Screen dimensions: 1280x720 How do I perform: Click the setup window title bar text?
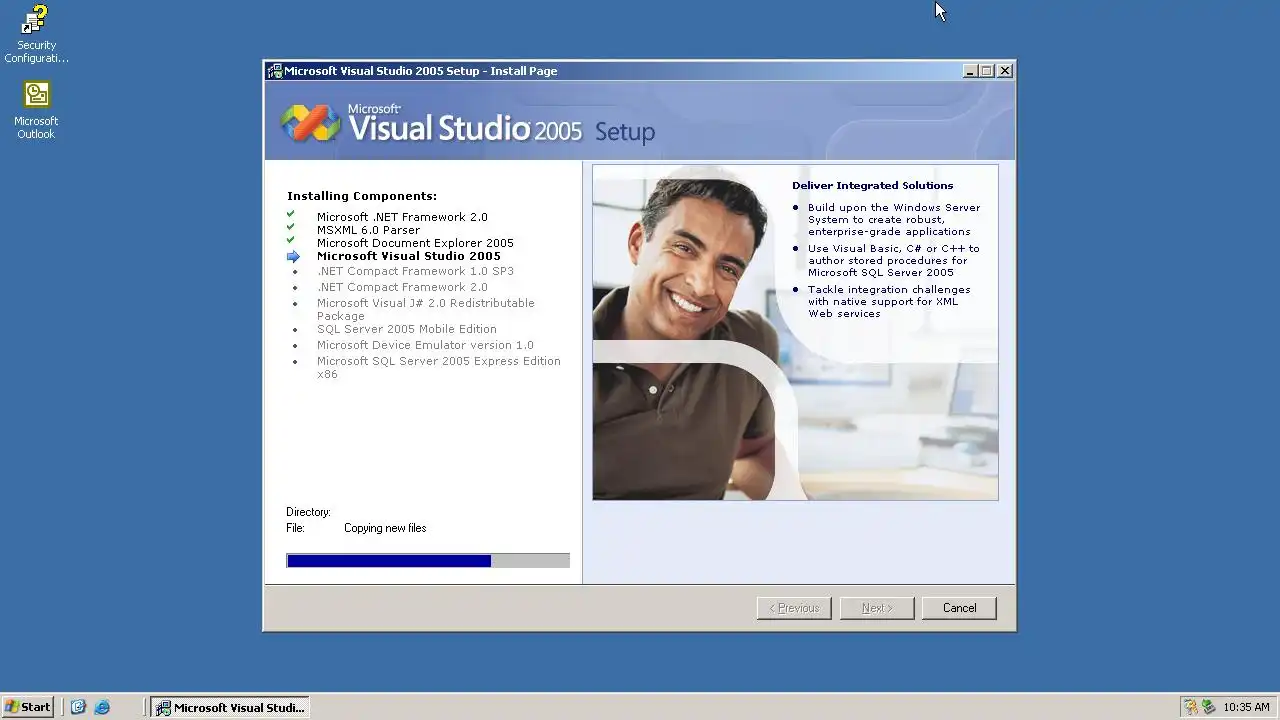point(421,71)
